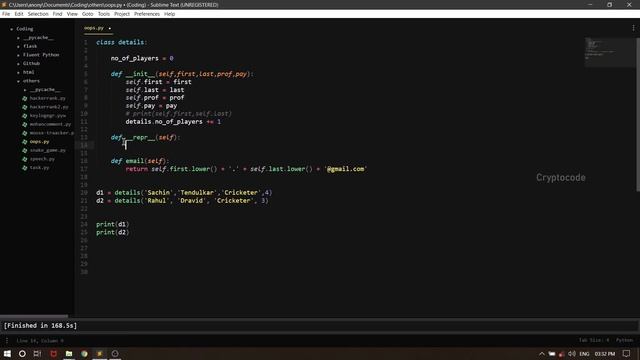Click the d1 = details('Sachin'...) line
This screenshot has height=360, width=640.
click(184, 193)
